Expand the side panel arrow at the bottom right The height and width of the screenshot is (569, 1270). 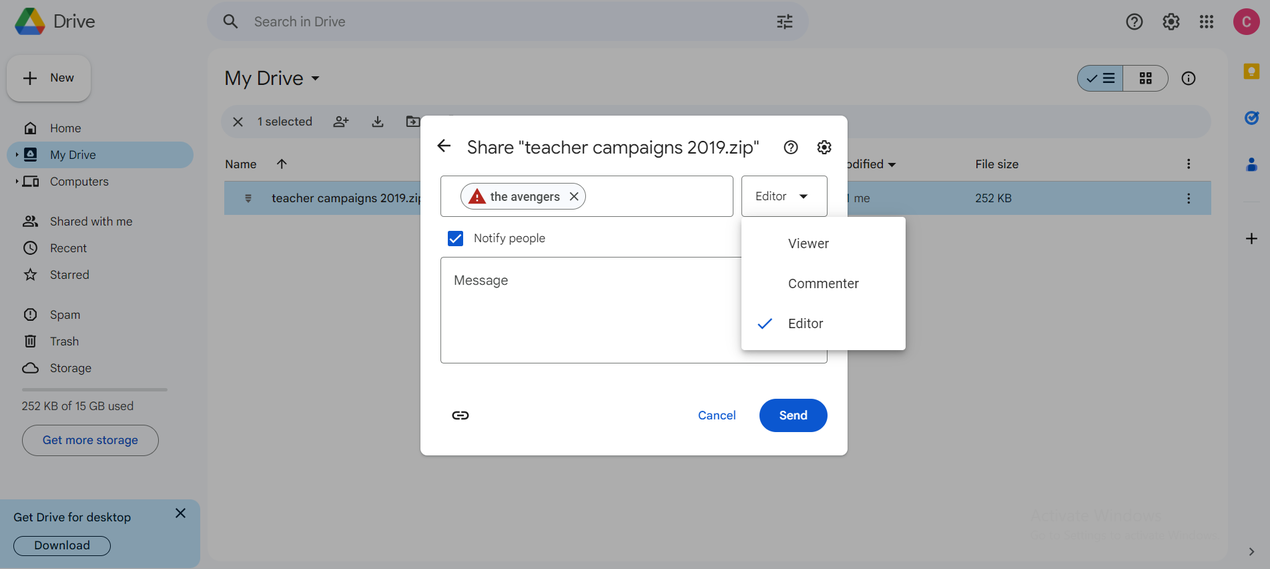(1251, 552)
